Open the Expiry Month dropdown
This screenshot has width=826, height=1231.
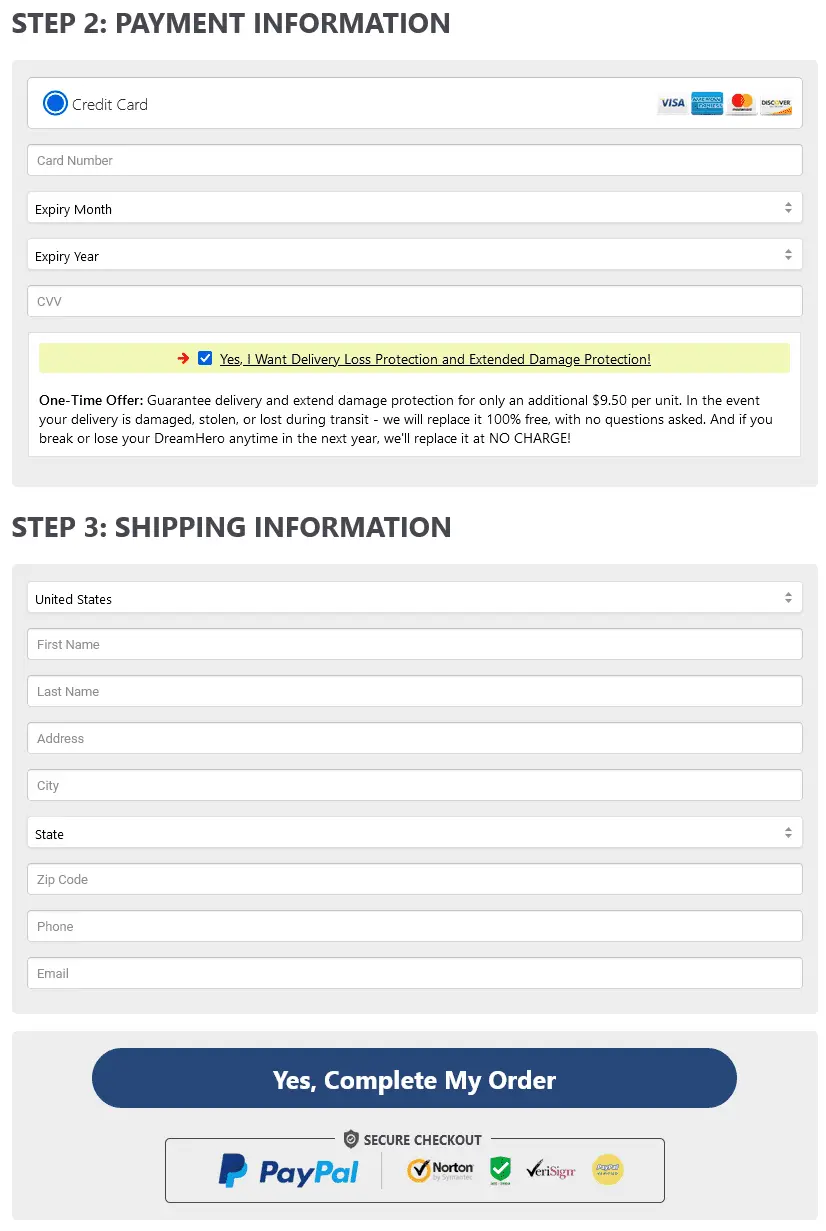[414, 207]
